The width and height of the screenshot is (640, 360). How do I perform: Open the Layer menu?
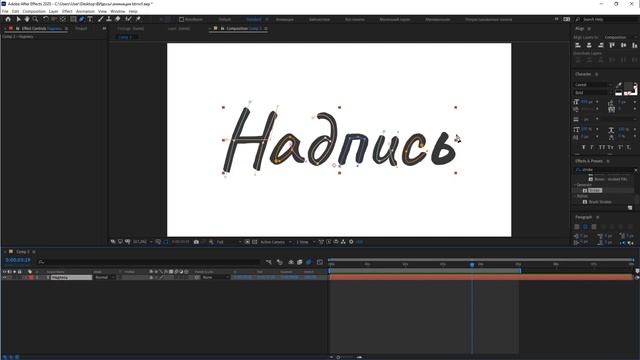(x=53, y=11)
